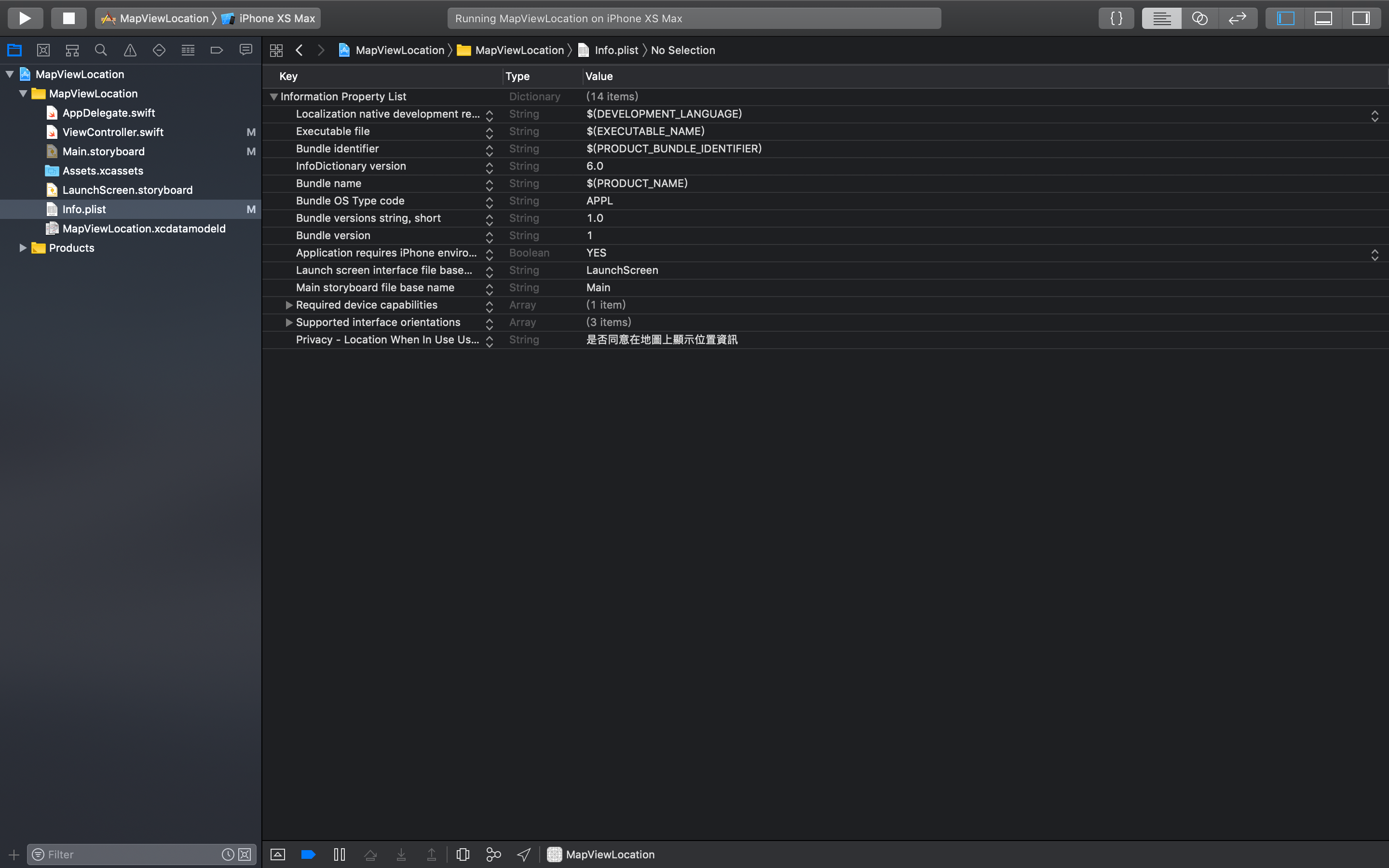Screen dimensions: 1389x868
Task: Open AppDelegate.swift in the navigator
Action: pos(109,113)
